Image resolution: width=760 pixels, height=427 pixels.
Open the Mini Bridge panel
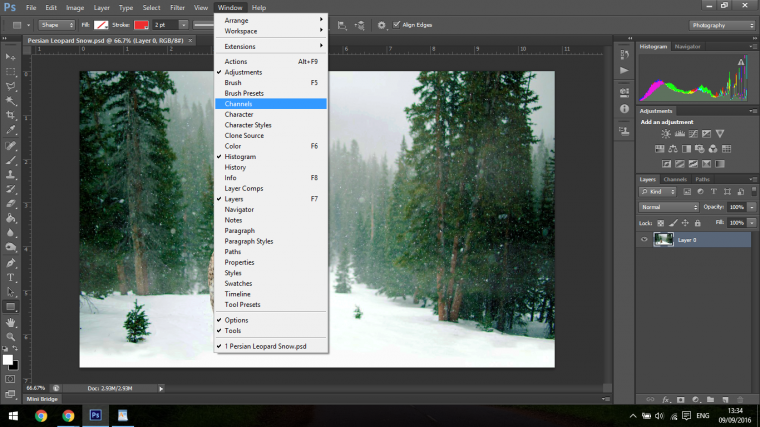[x=42, y=399]
